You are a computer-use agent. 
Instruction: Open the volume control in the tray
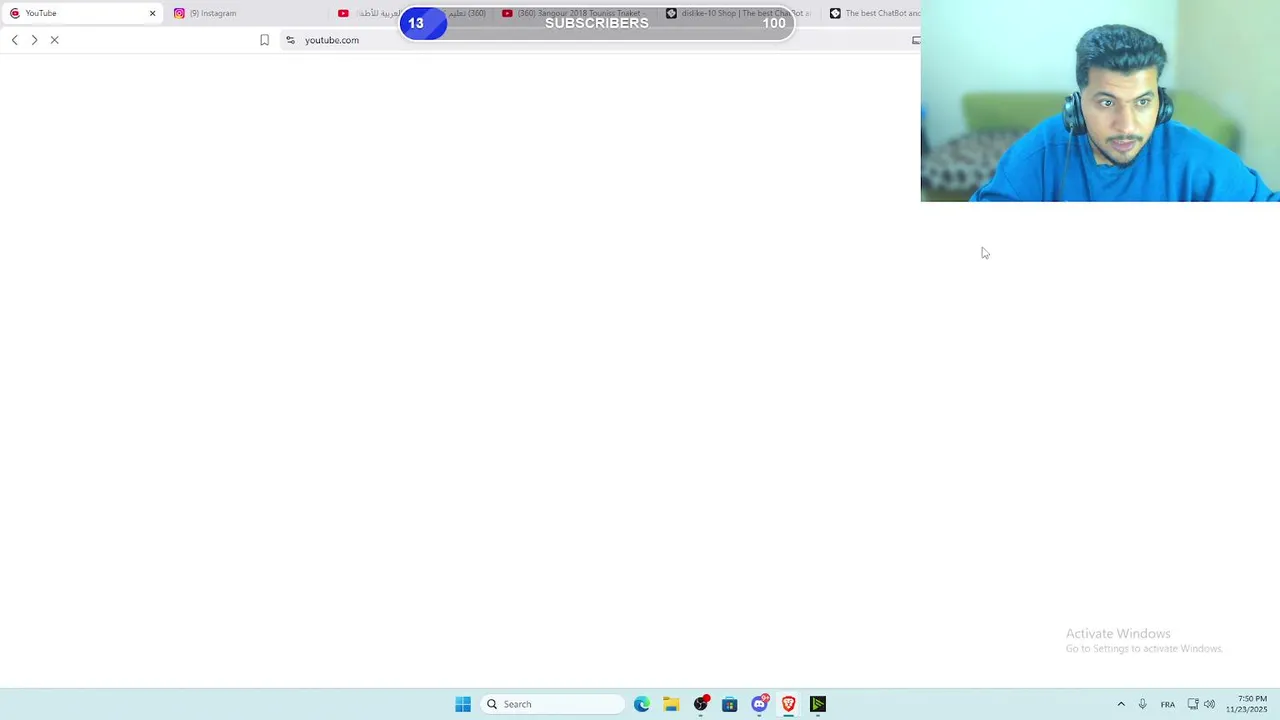(x=1210, y=704)
